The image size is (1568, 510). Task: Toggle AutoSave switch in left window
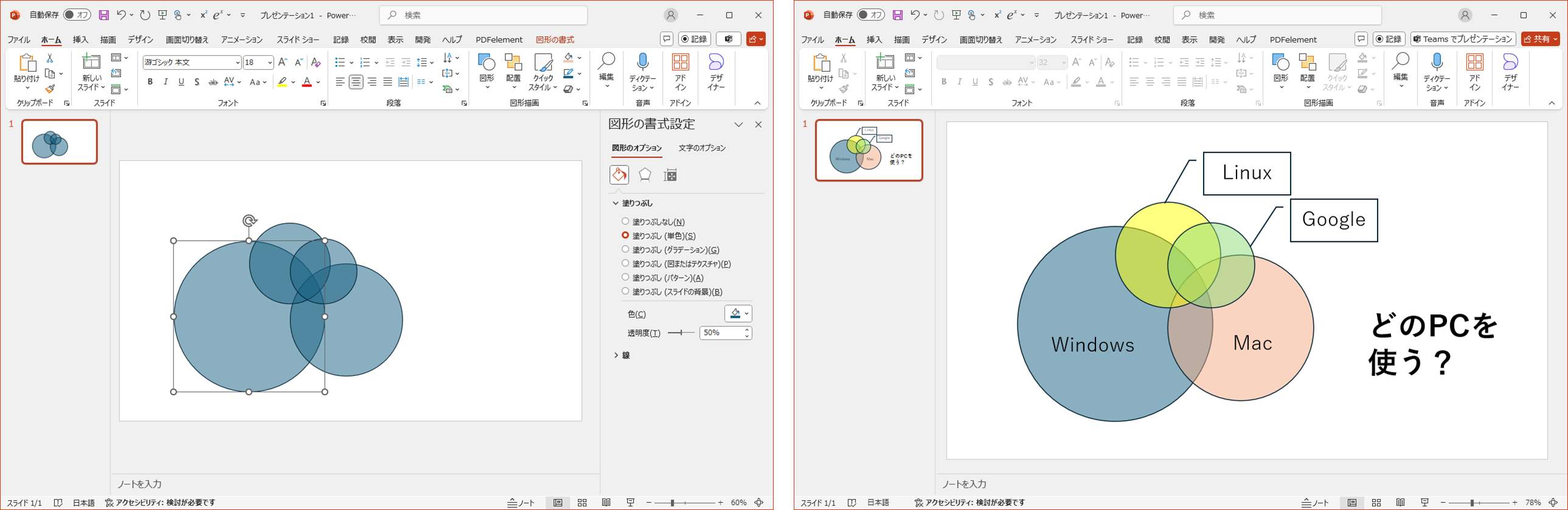[77, 15]
